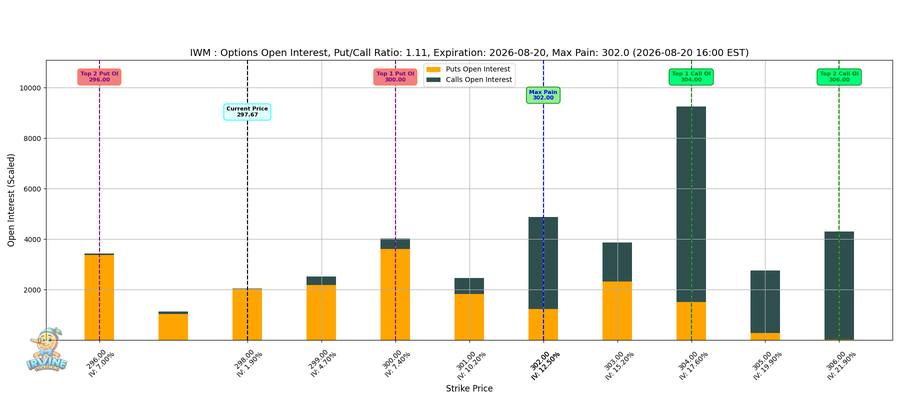Click the 300.00 IV: 7.40% strike label
Viewport: 900px width, 400px height.
click(396, 363)
